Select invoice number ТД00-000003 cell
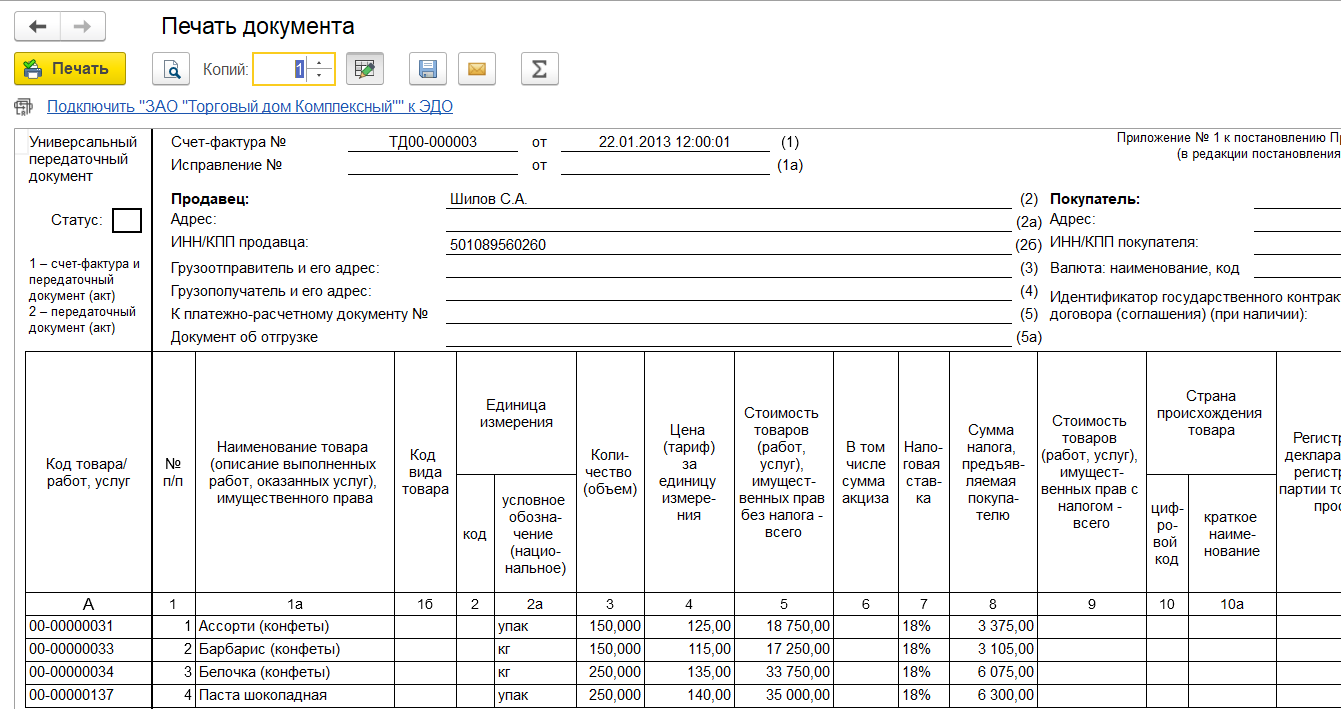The height and width of the screenshot is (709, 1341). [432, 142]
